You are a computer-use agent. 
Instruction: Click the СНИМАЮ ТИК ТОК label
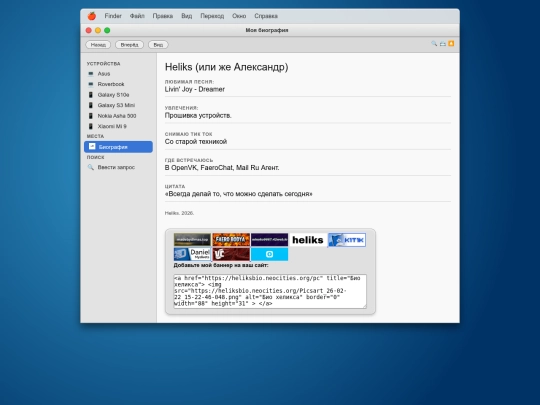point(188,134)
